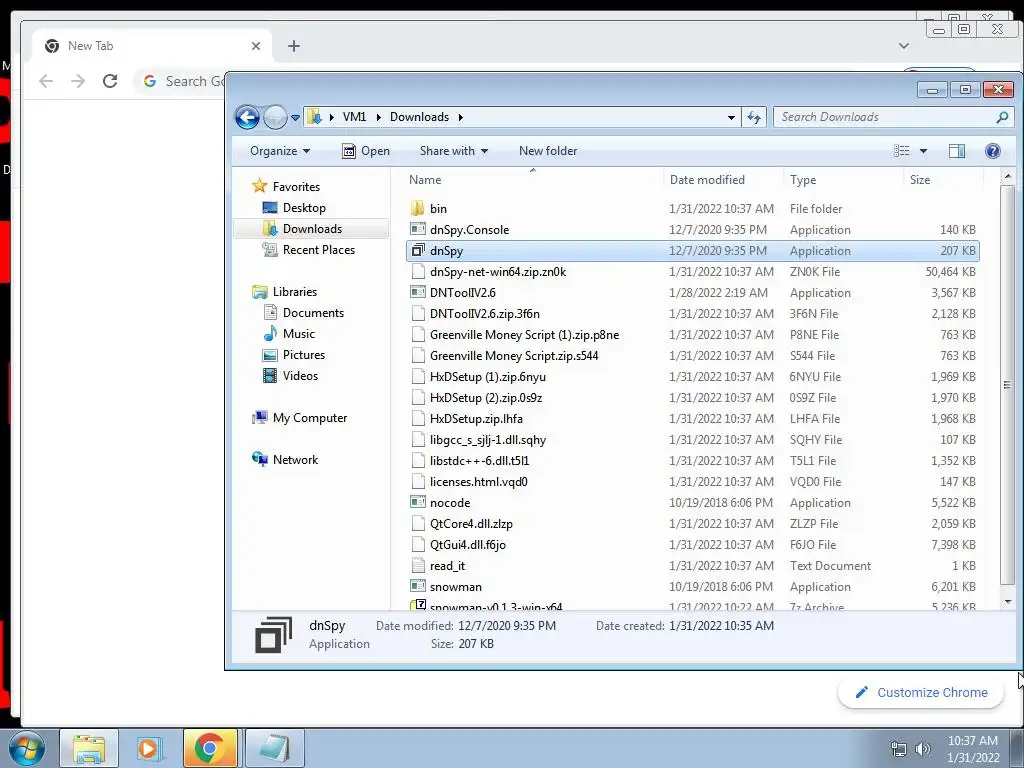Click the Downloads breadcrumb in address bar
The image size is (1024, 768).
pos(419,117)
